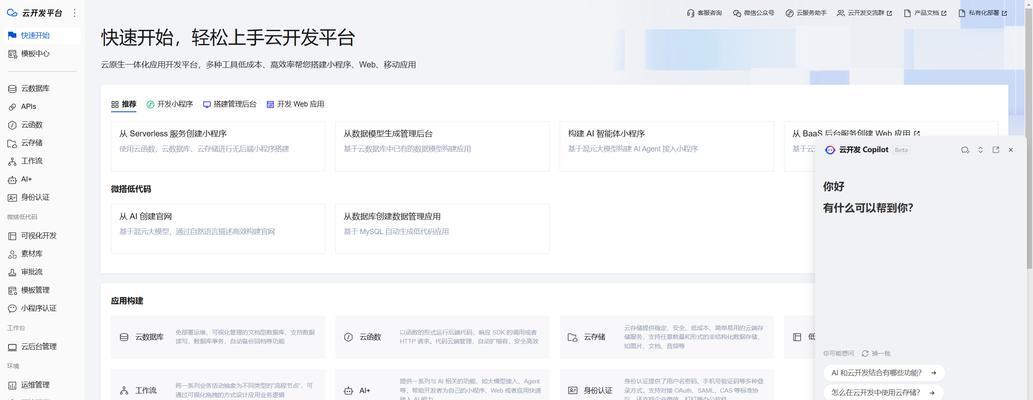Select the 推荐 tab
Image resolution: width=1033 pixels, height=400 pixels.
[124, 104]
